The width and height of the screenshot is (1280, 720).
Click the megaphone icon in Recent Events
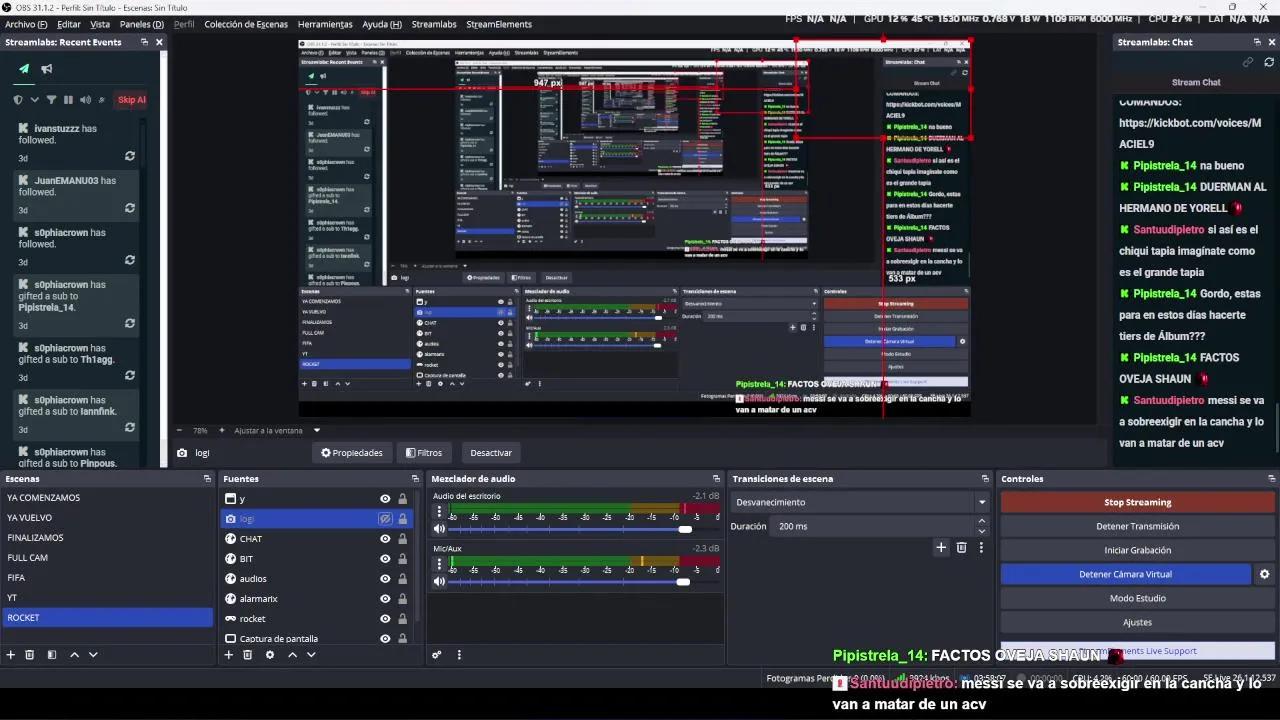click(x=47, y=69)
